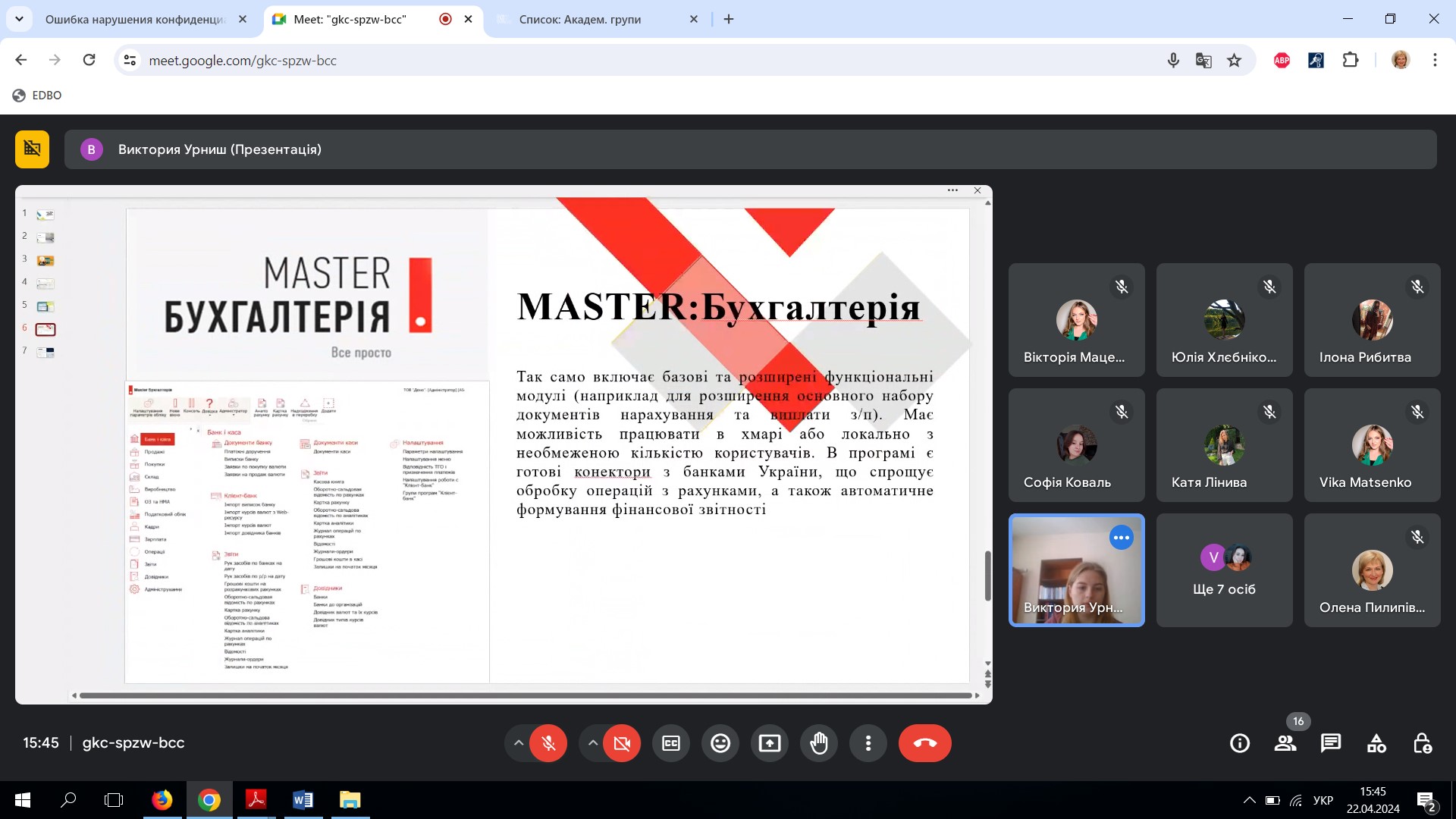
Task: Switch to 'Ошибка нарушения конфиденци' tab
Action: click(135, 20)
